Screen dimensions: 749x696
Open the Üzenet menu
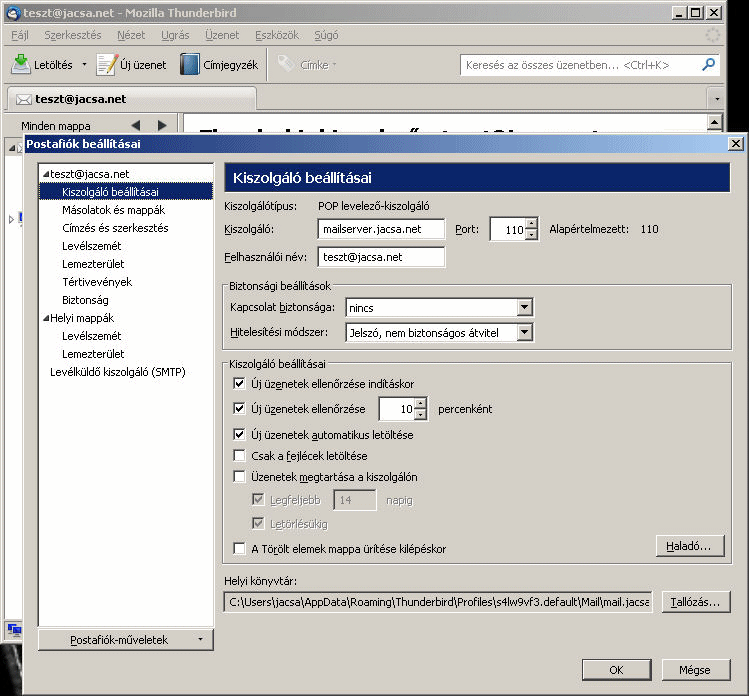pyautogui.click(x=222, y=35)
